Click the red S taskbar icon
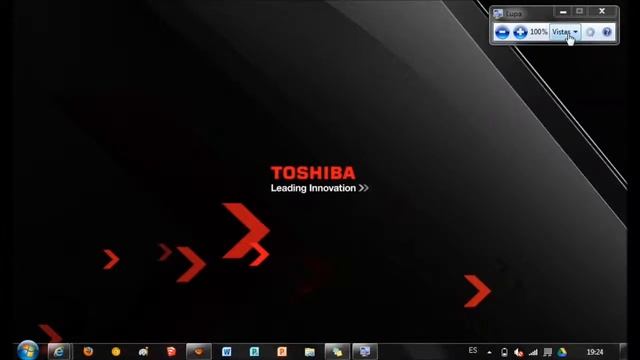Viewport: 640px width, 360px height. pos(171,351)
